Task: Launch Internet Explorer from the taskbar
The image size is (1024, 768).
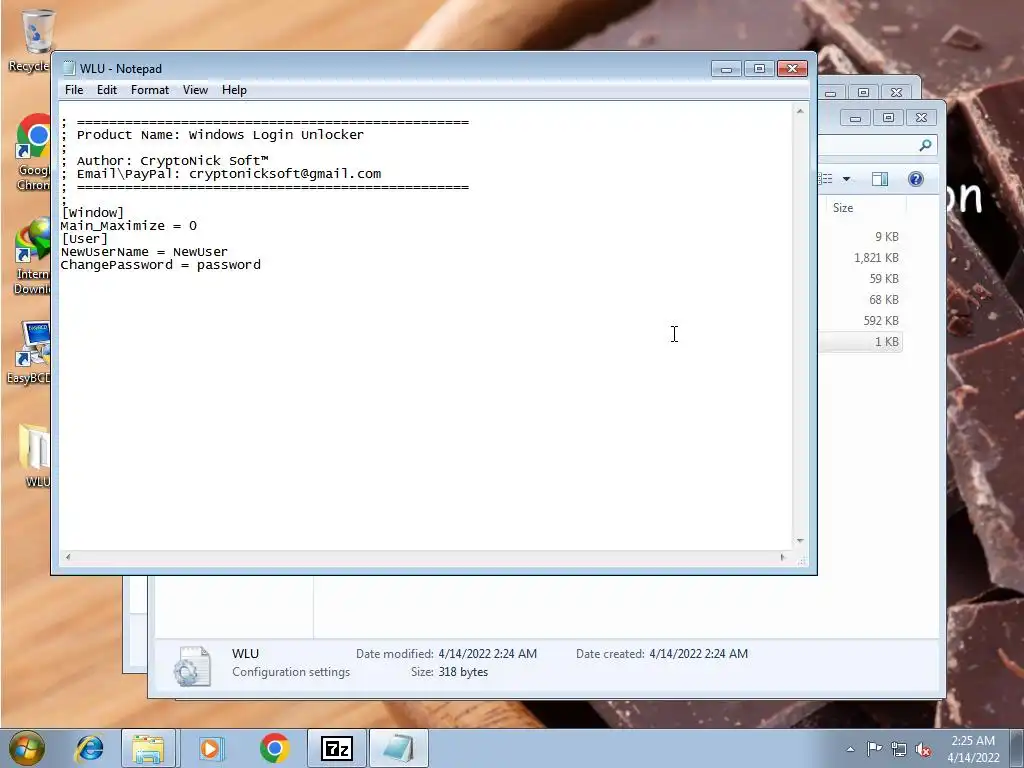Action: (x=89, y=748)
